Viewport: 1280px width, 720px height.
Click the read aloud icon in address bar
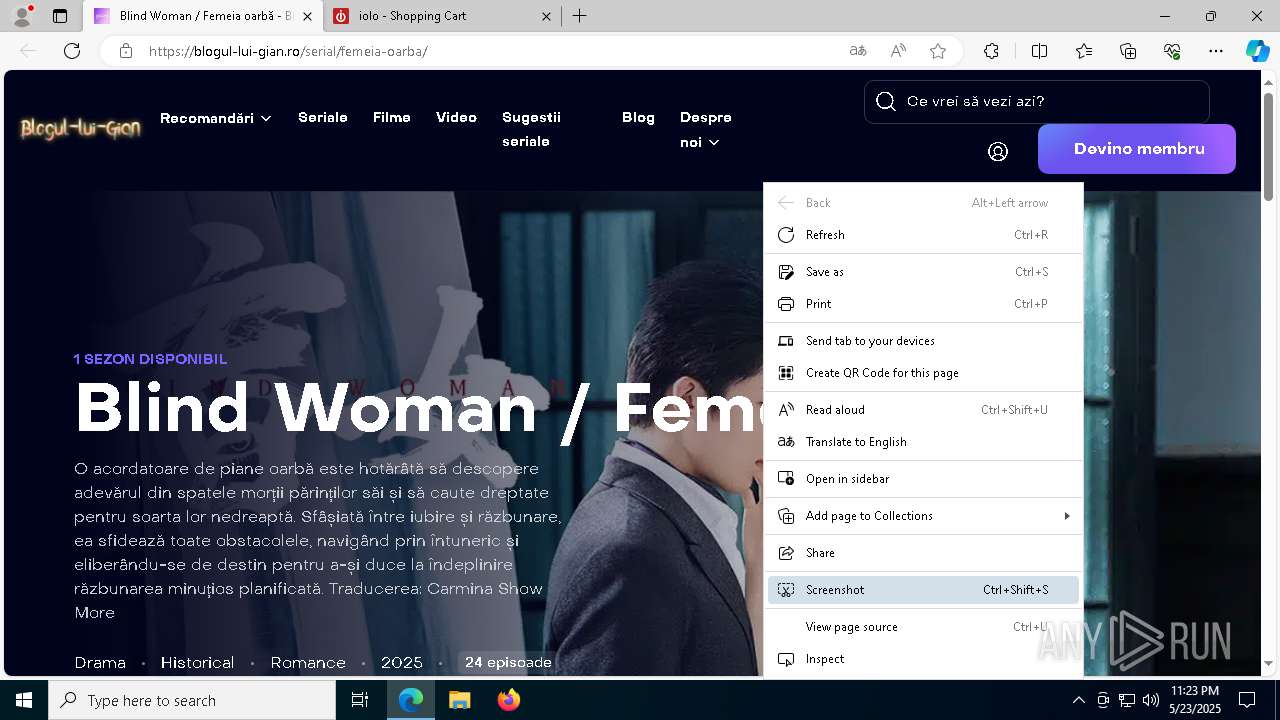(898, 51)
